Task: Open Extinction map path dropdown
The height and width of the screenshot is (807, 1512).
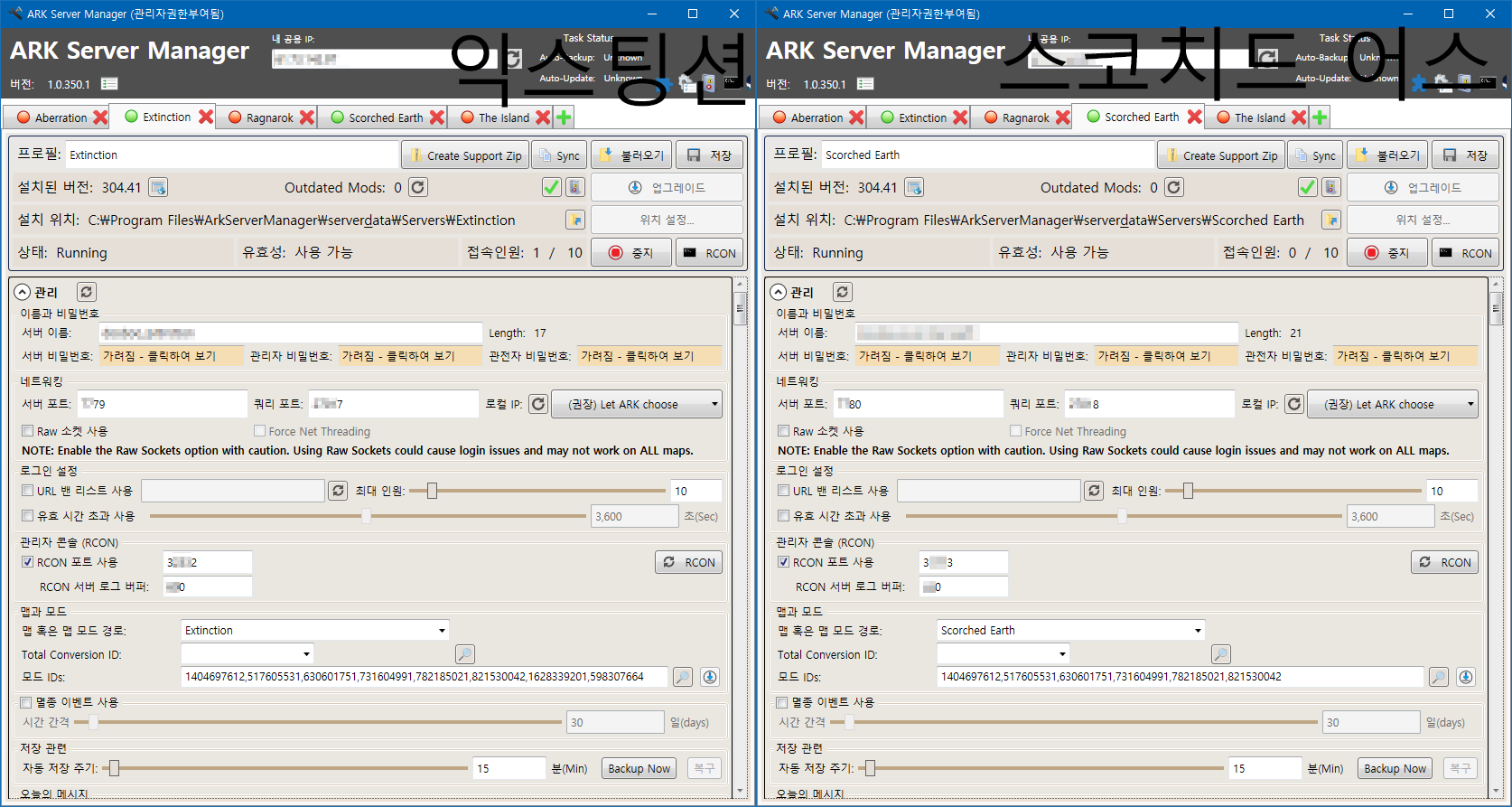Action: coord(315,630)
